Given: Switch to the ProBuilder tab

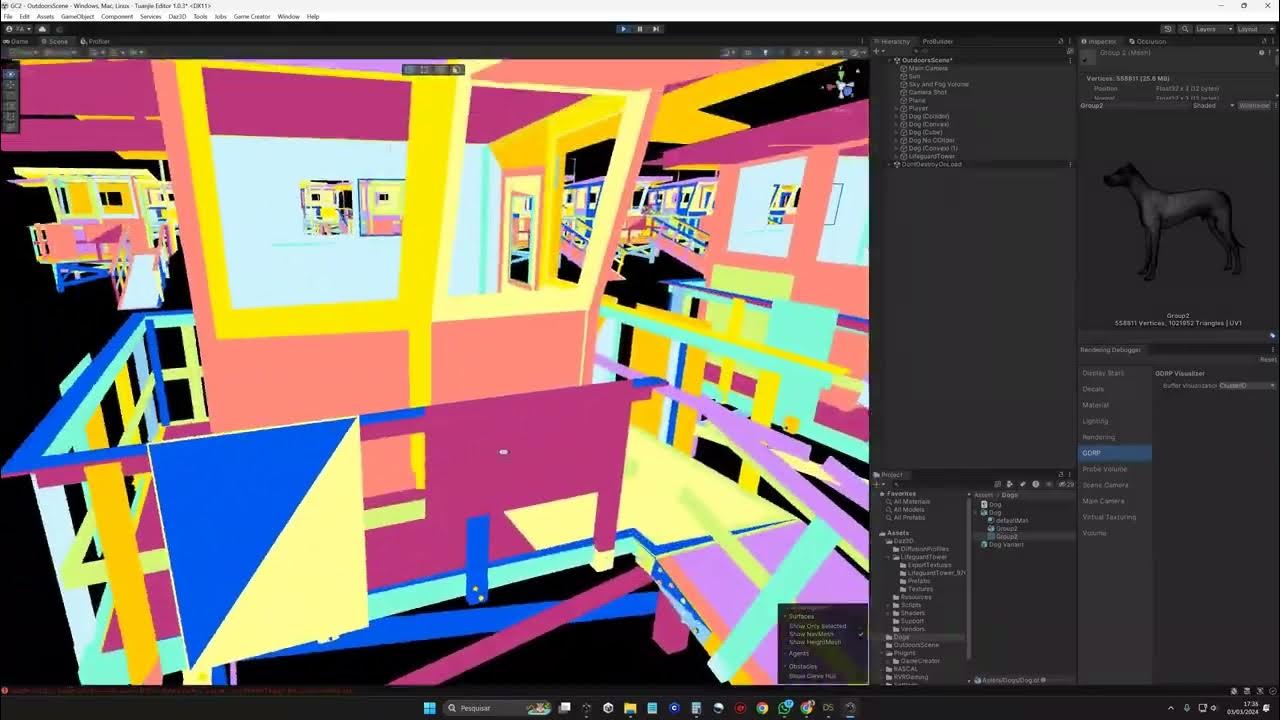Looking at the screenshot, I should [938, 42].
